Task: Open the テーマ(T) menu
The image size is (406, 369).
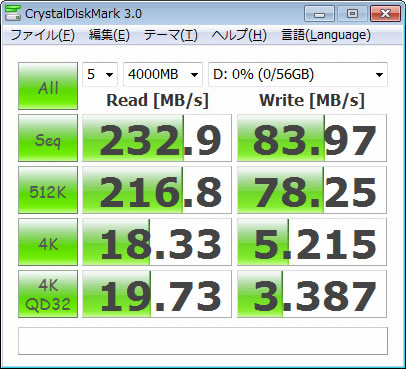Action: tap(170, 35)
